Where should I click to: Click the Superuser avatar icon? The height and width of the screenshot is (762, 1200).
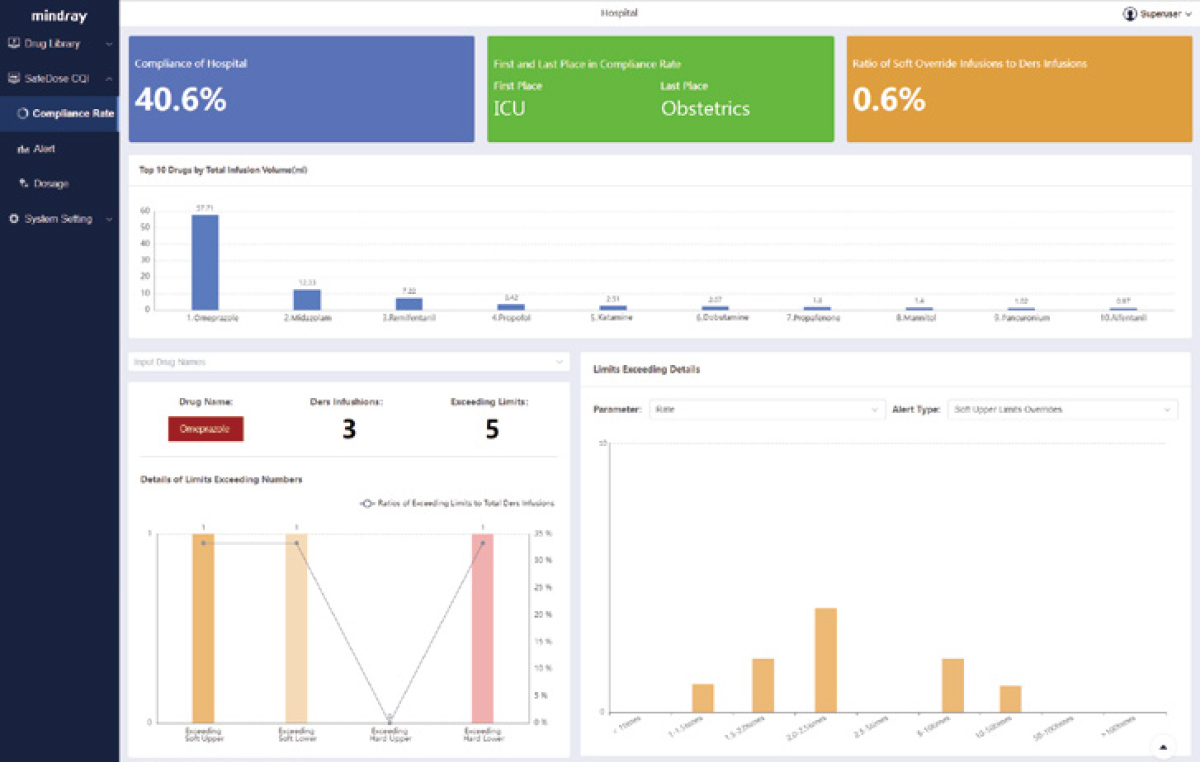click(1130, 14)
